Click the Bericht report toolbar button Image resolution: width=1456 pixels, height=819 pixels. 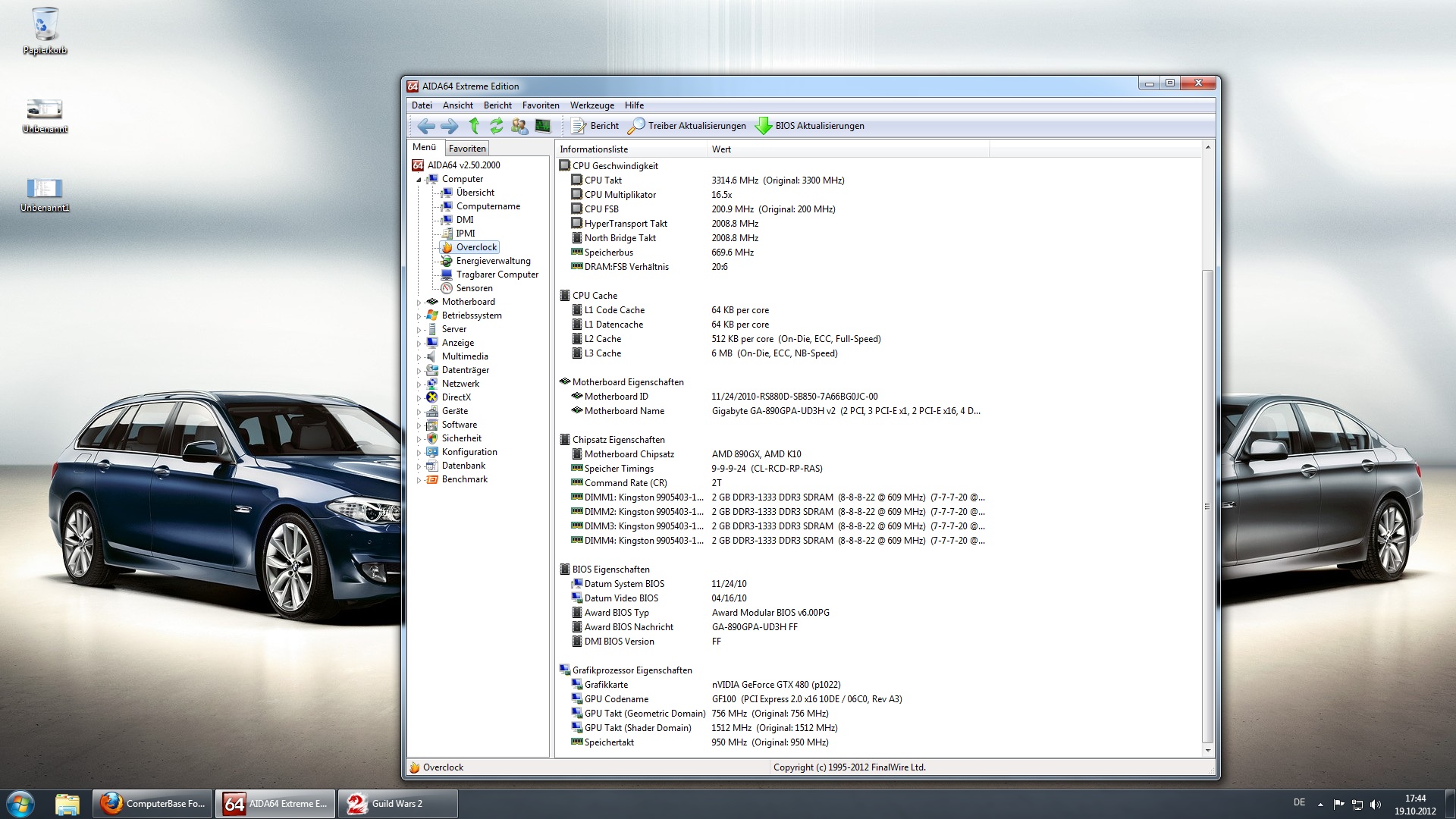595,126
